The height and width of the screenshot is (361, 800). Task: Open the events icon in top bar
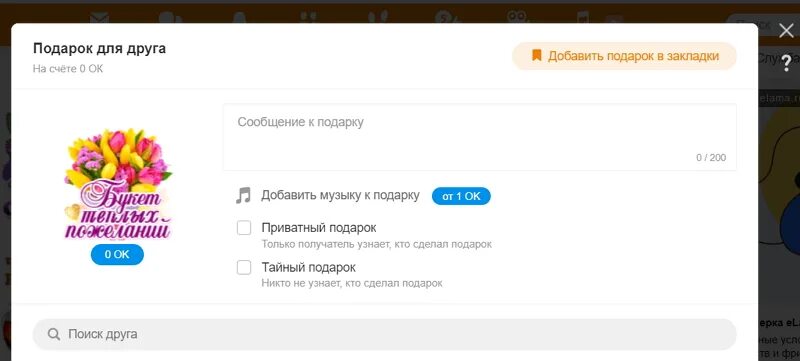tap(448, 18)
